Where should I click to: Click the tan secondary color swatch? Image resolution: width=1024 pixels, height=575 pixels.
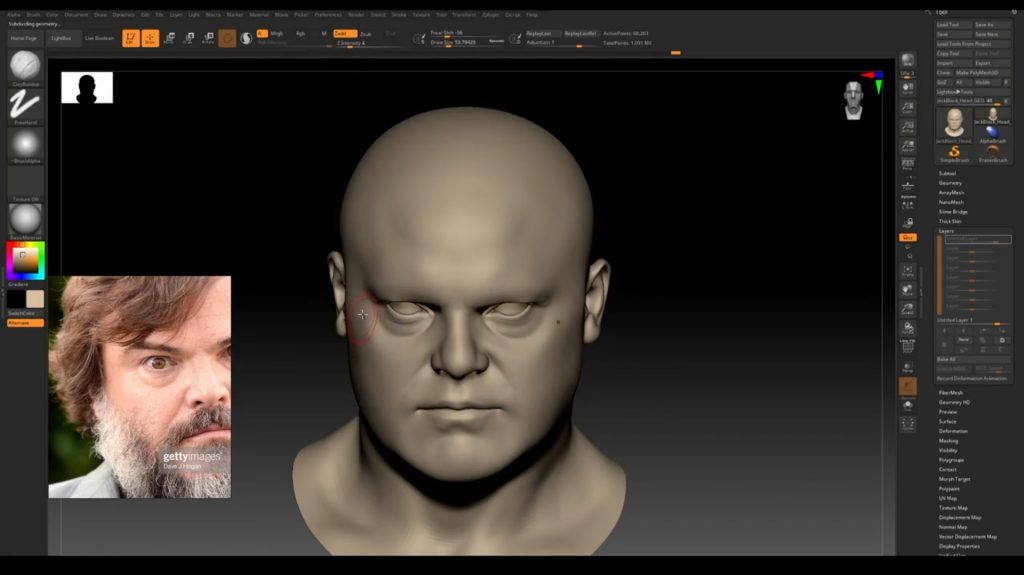[x=35, y=299]
